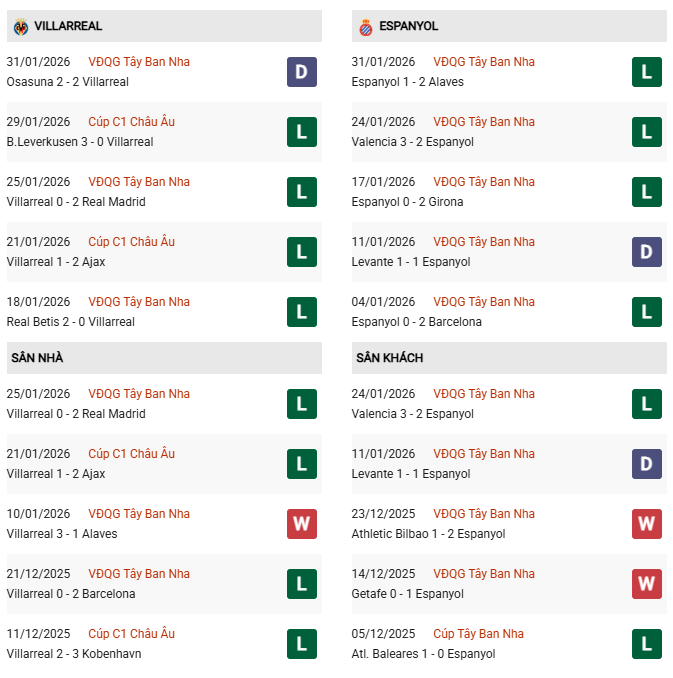Open the Espanyol 0 - 2 Girona match
Viewport: 673px width, 678px height.
[407, 202]
